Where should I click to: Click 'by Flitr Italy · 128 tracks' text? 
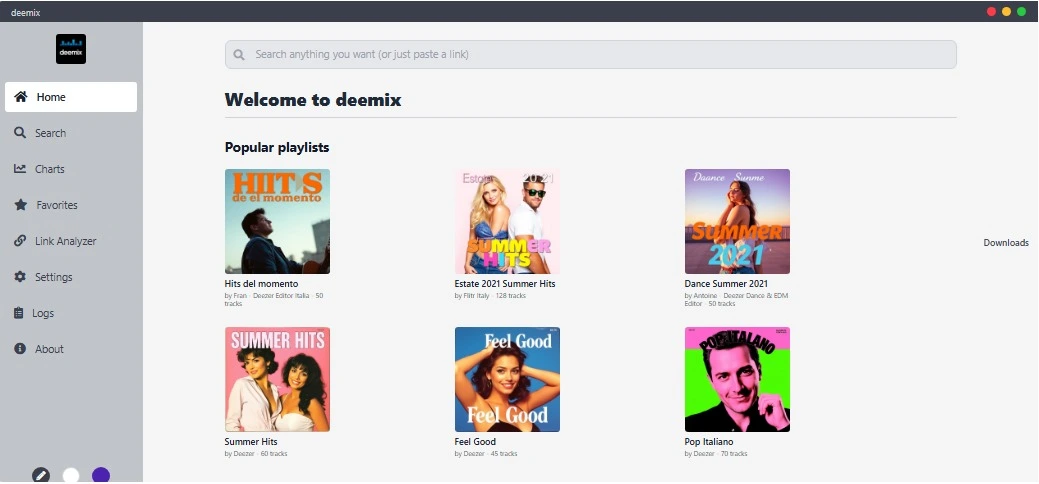click(490, 296)
